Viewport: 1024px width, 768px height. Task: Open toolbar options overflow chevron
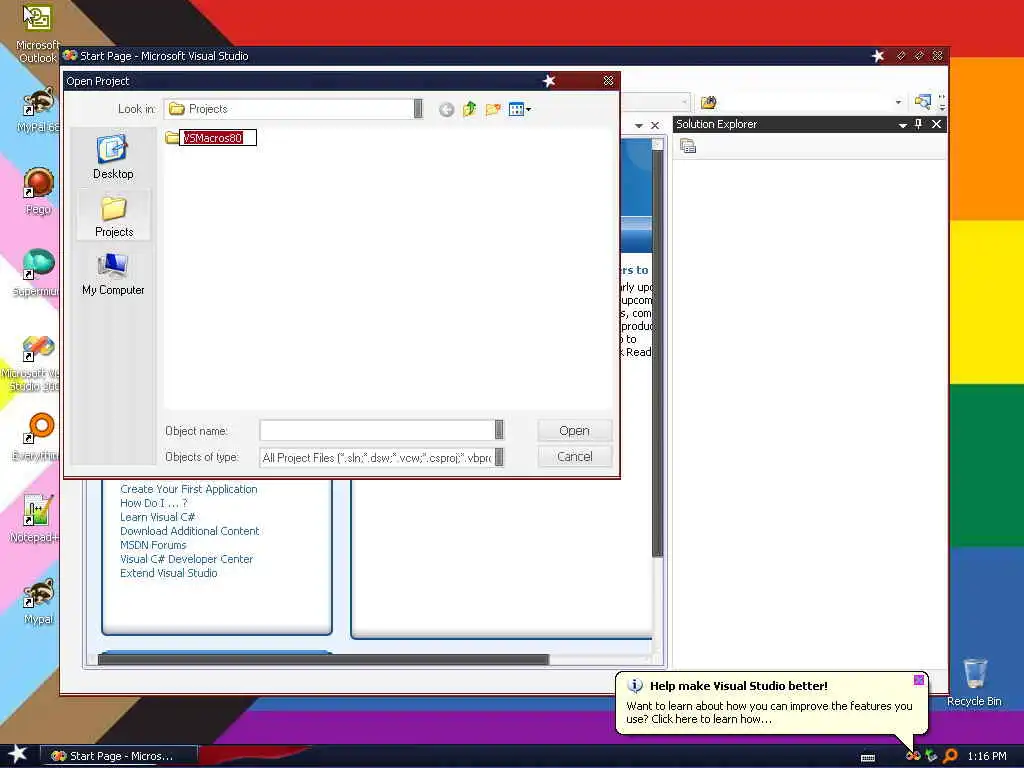(942, 102)
